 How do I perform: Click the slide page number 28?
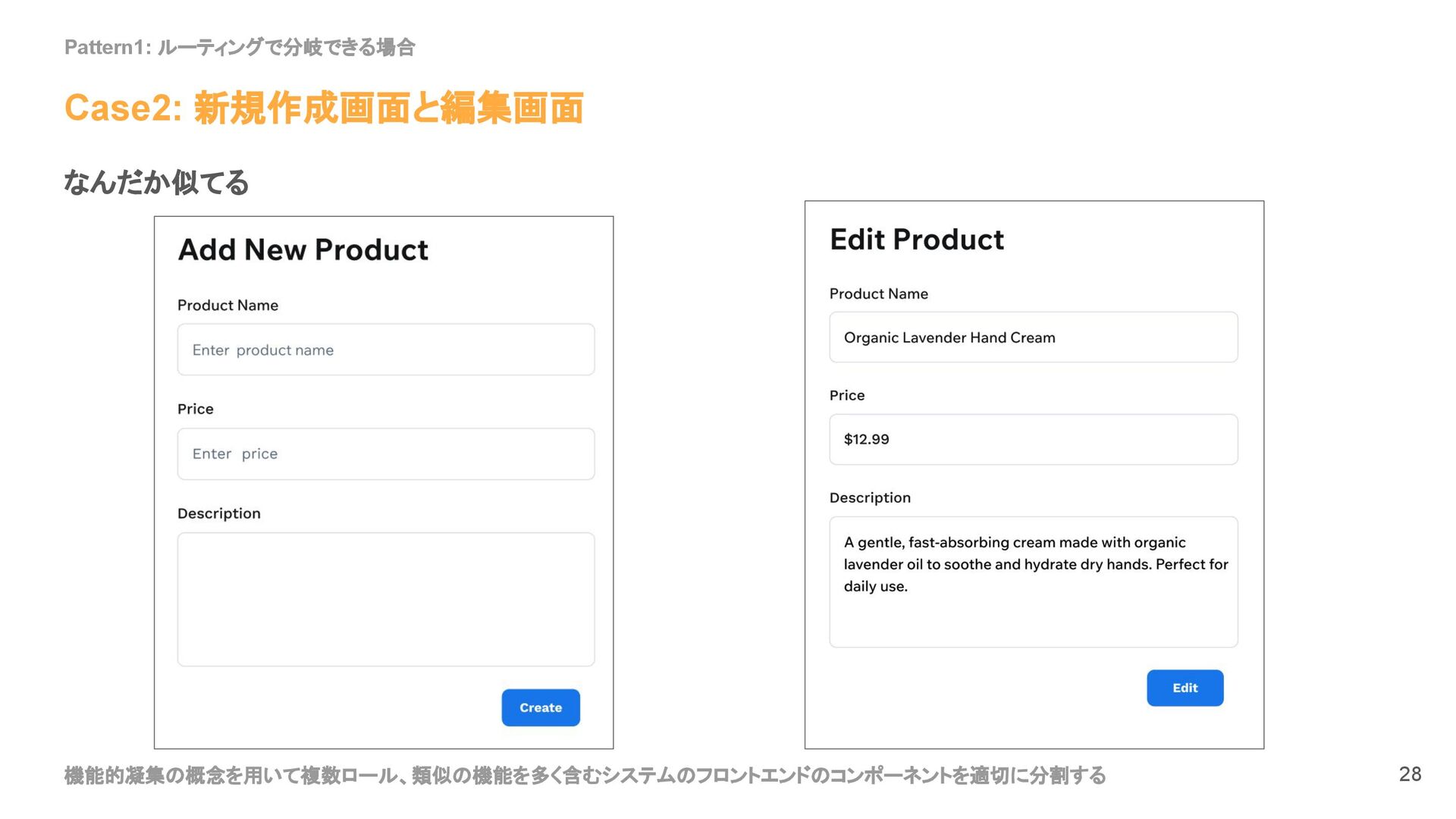(x=1410, y=773)
